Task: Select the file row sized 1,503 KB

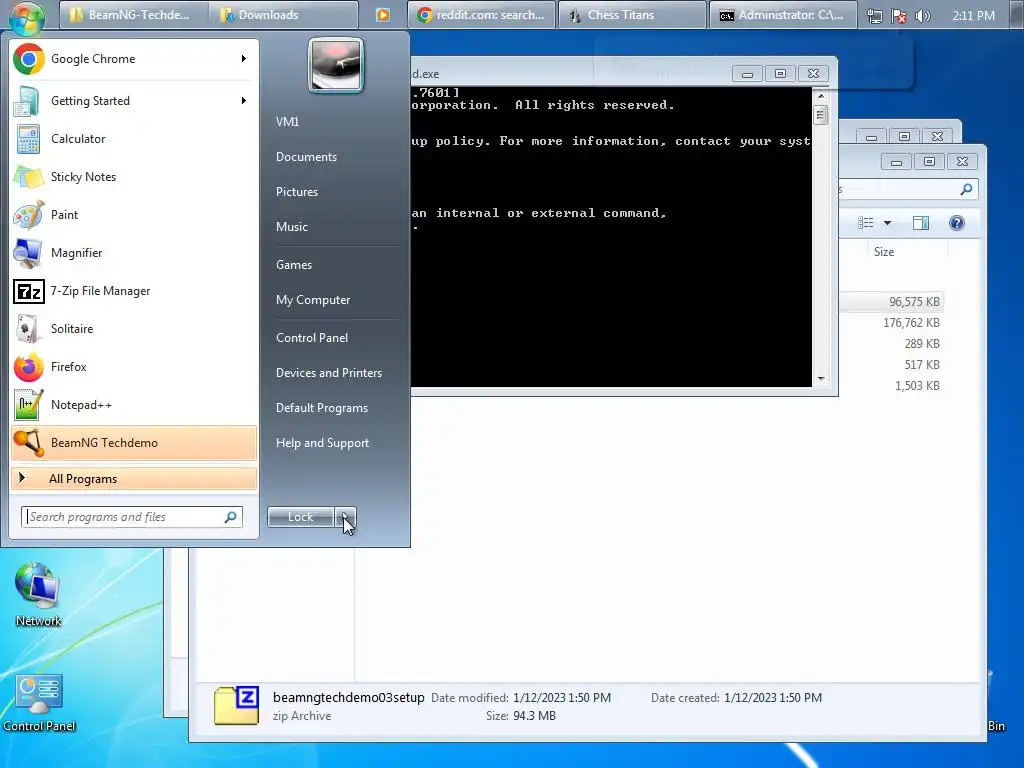Action: click(x=892, y=385)
